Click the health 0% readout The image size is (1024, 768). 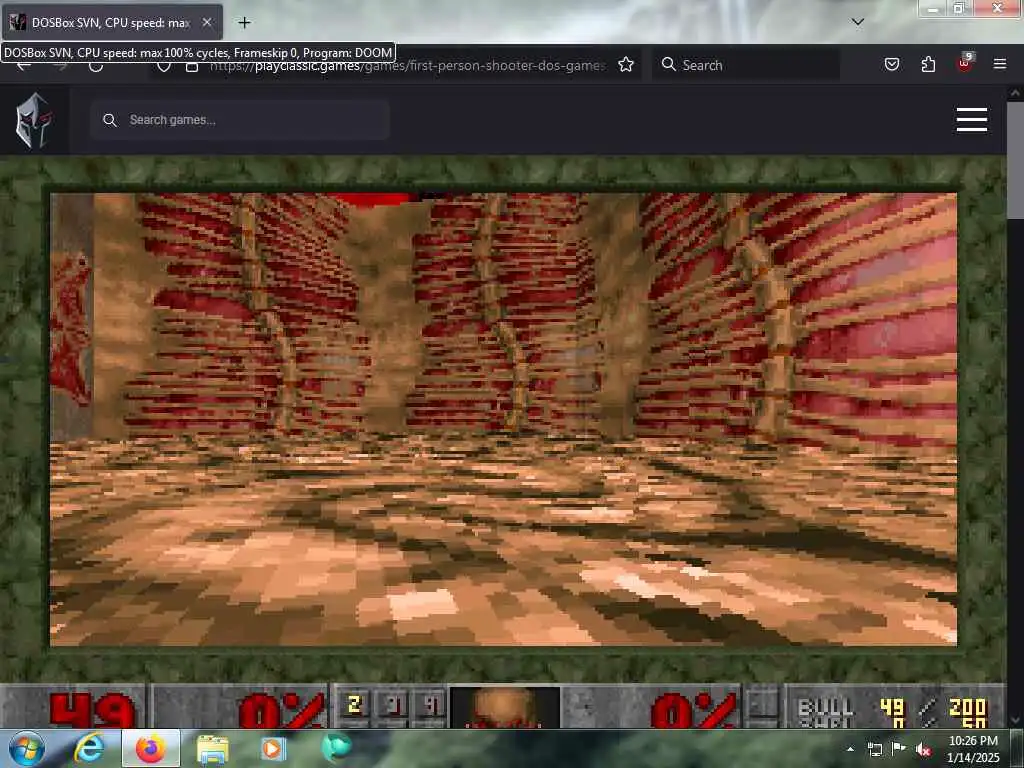pos(281,711)
